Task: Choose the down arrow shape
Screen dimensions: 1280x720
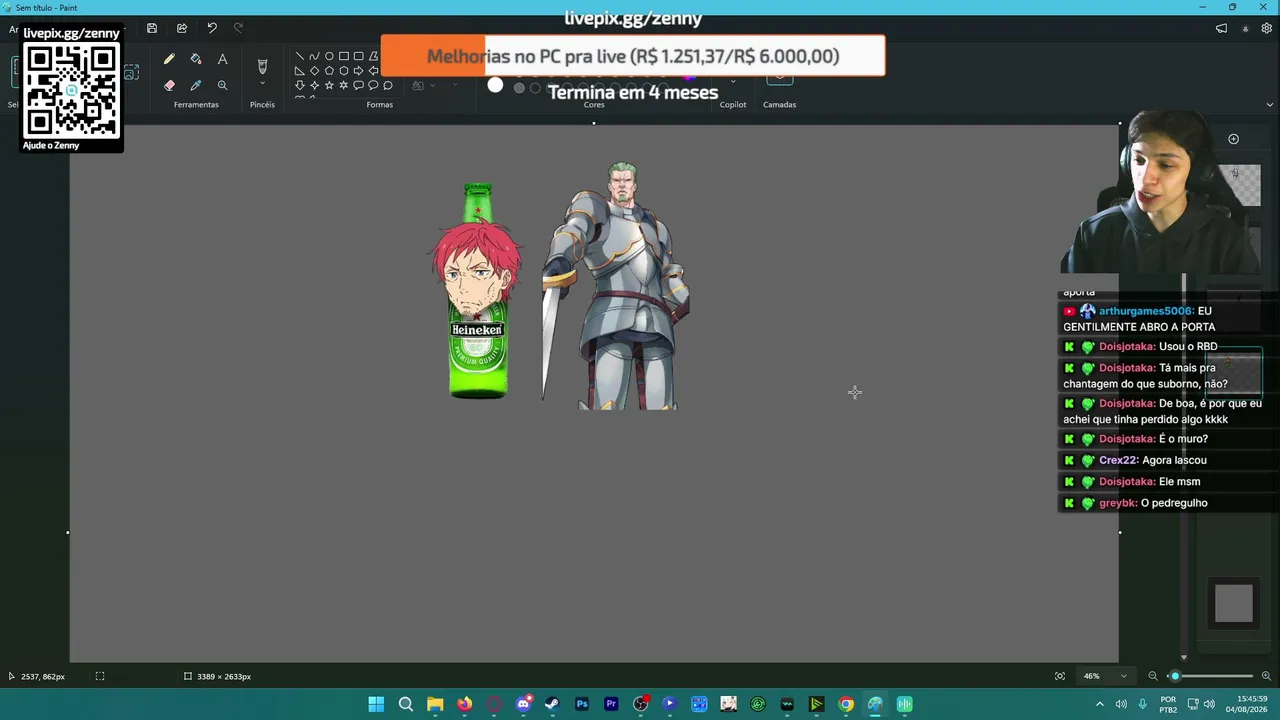Action: point(299,86)
